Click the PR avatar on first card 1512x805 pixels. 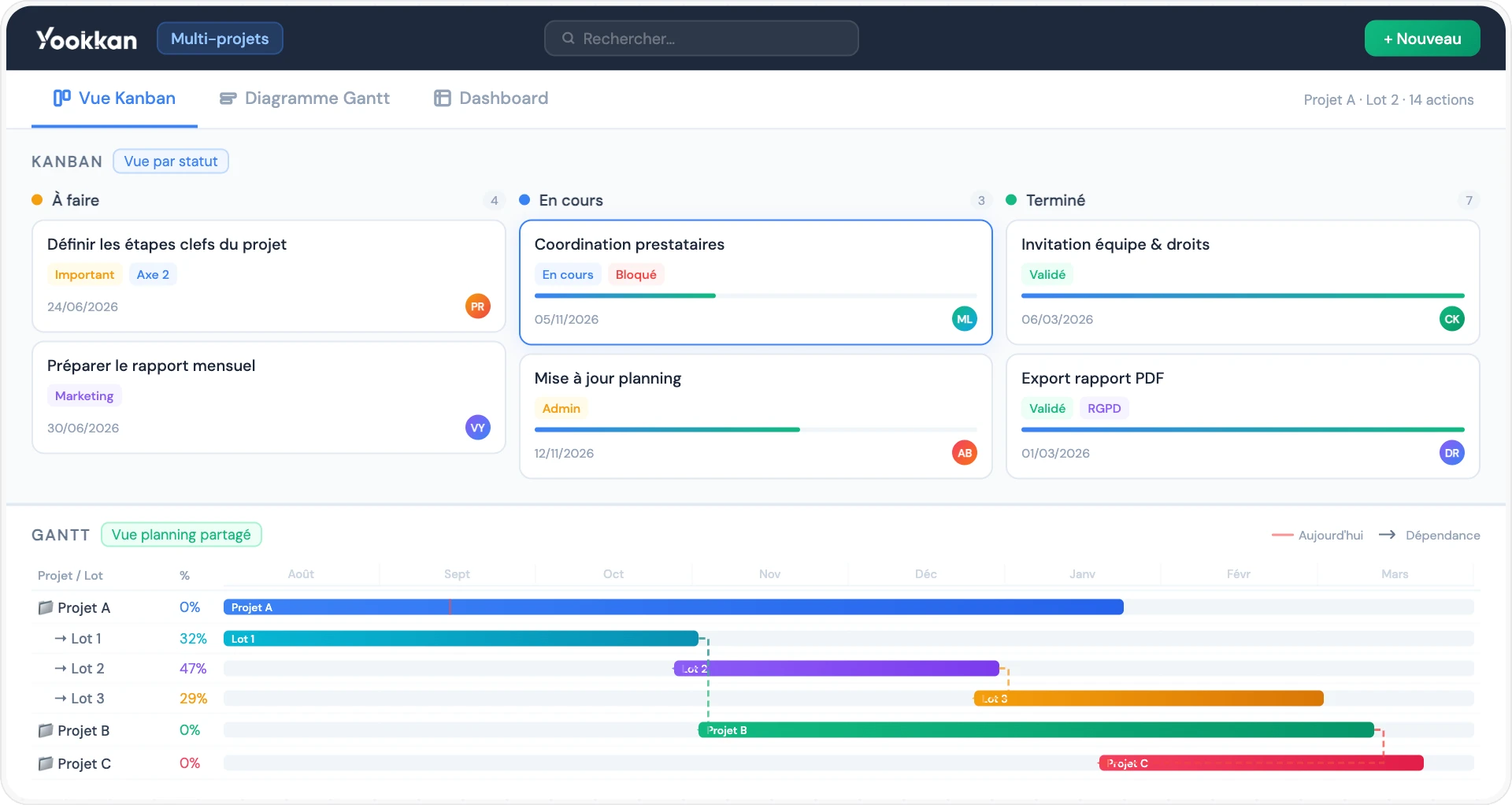(x=477, y=306)
